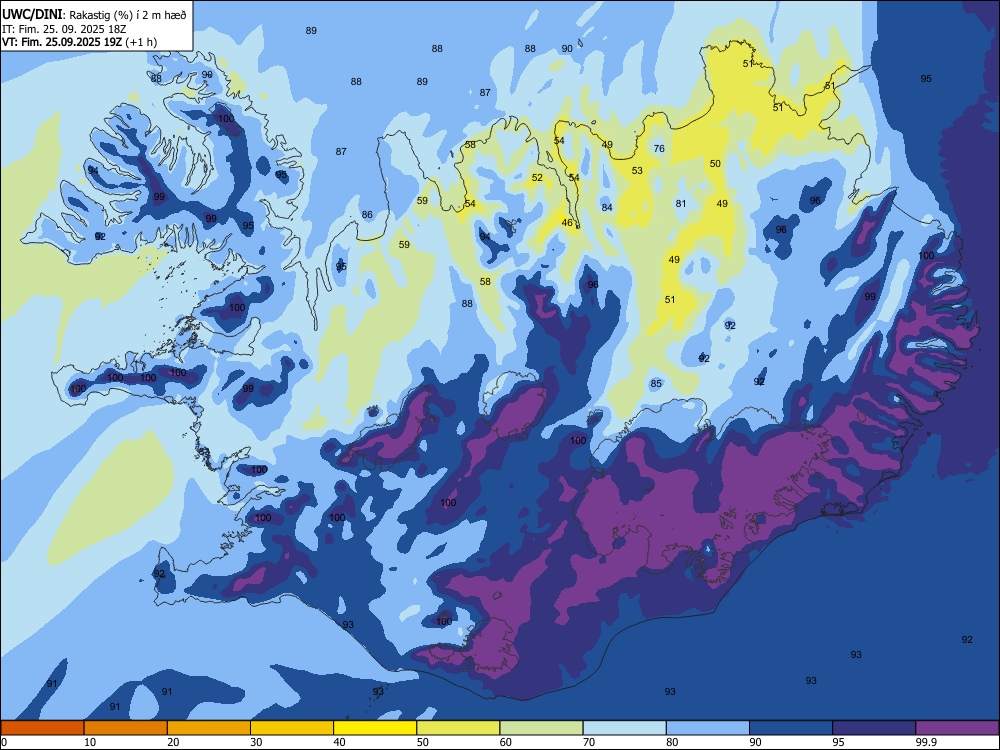Pick the bright yellow 40–50 legend swatch
1000x750 pixels.
(x=375, y=728)
